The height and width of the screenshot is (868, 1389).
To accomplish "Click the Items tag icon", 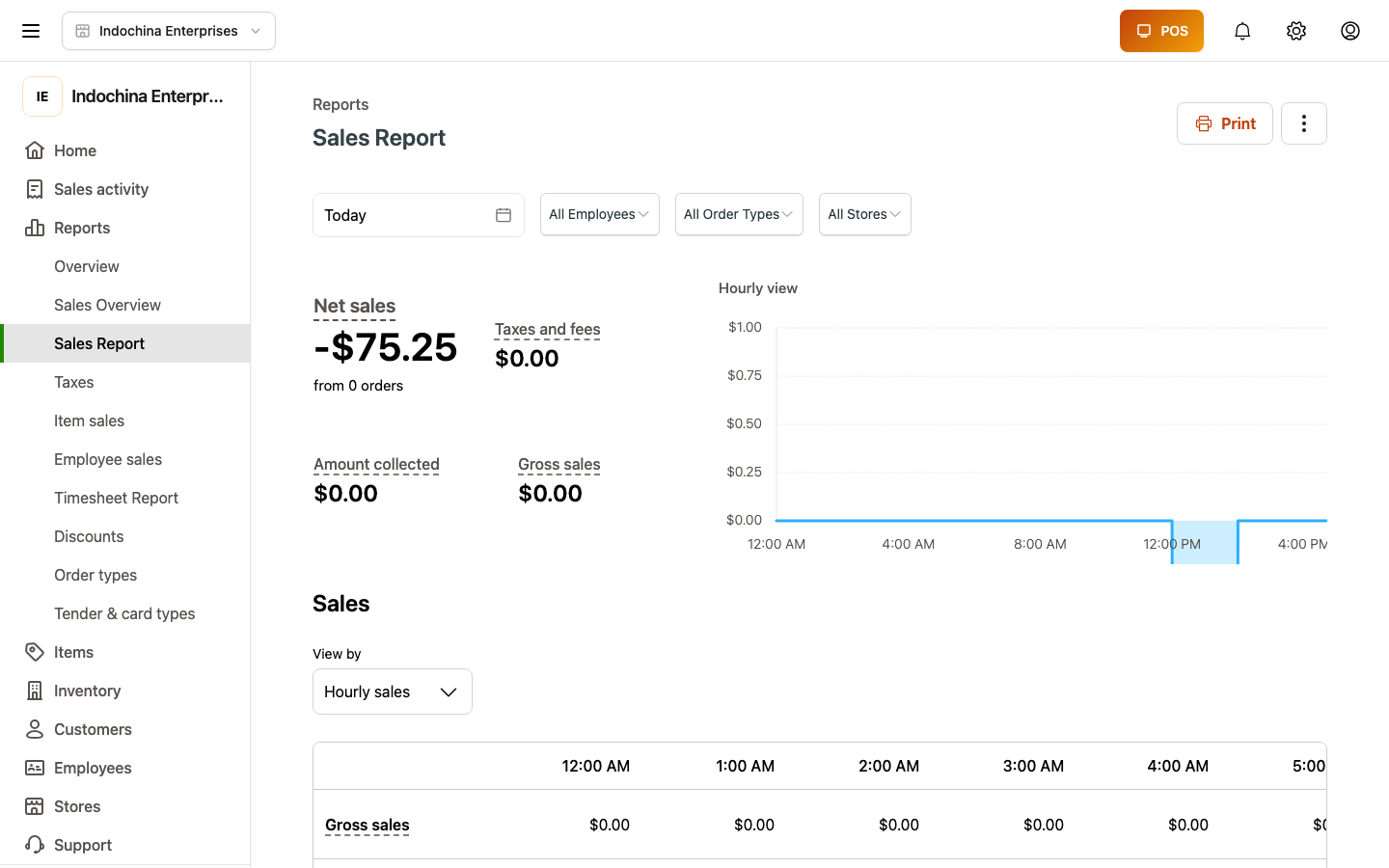I will [35, 652].
